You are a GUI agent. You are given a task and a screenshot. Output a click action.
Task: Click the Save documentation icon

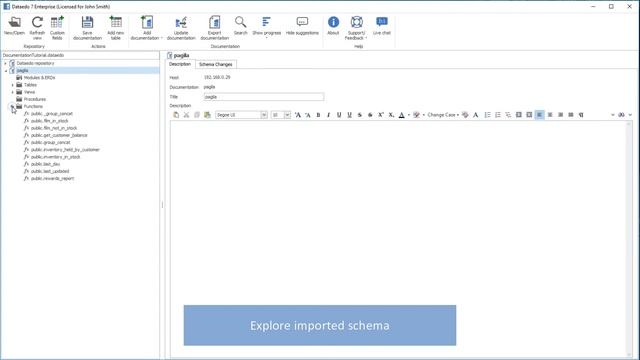pyautogui.click(x=87, y=23)
